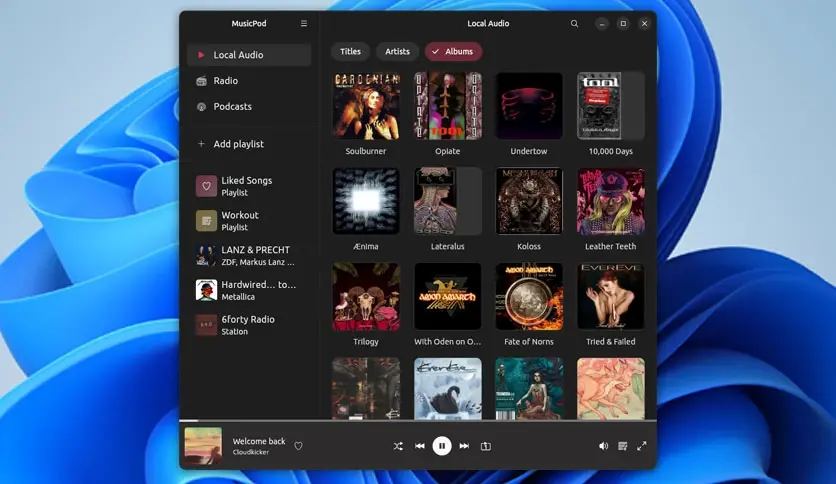Viewport: 836px width, 484px height.
Task: Click the Local Audio play arrow icon
Action: [x=201, y=55]
